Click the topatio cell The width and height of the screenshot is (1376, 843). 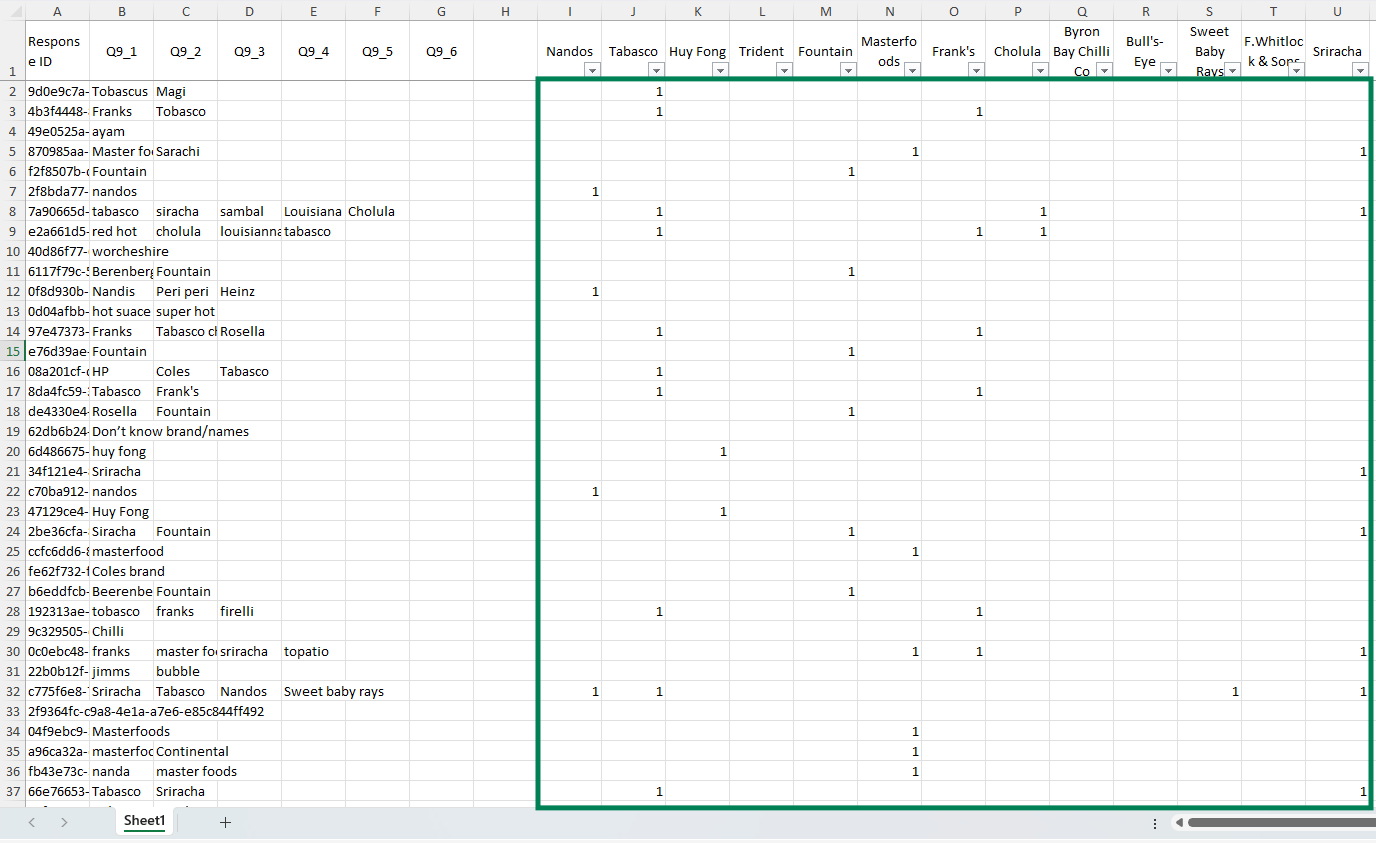pos(313,651)
